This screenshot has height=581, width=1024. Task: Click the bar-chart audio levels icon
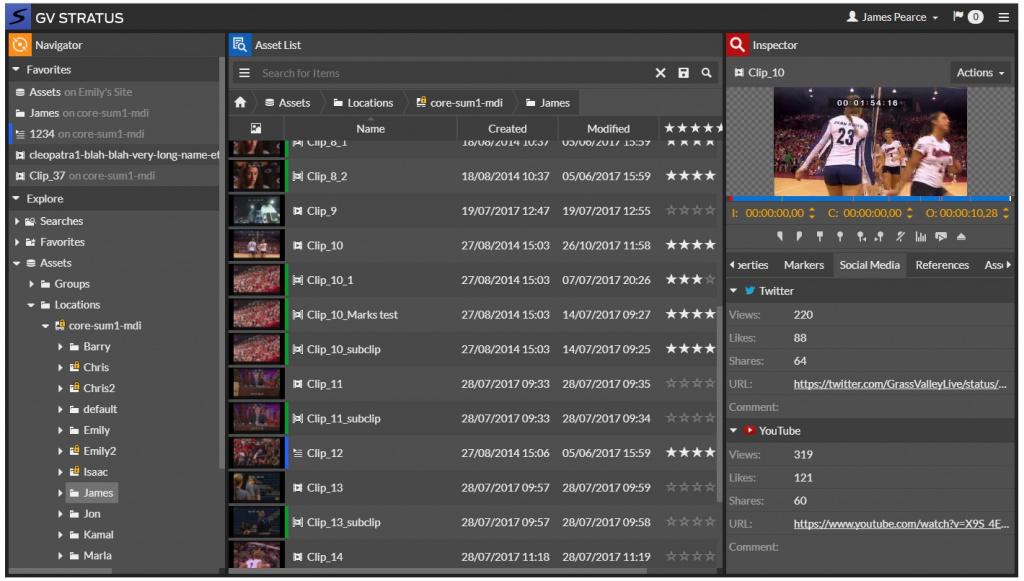point(920,236)
